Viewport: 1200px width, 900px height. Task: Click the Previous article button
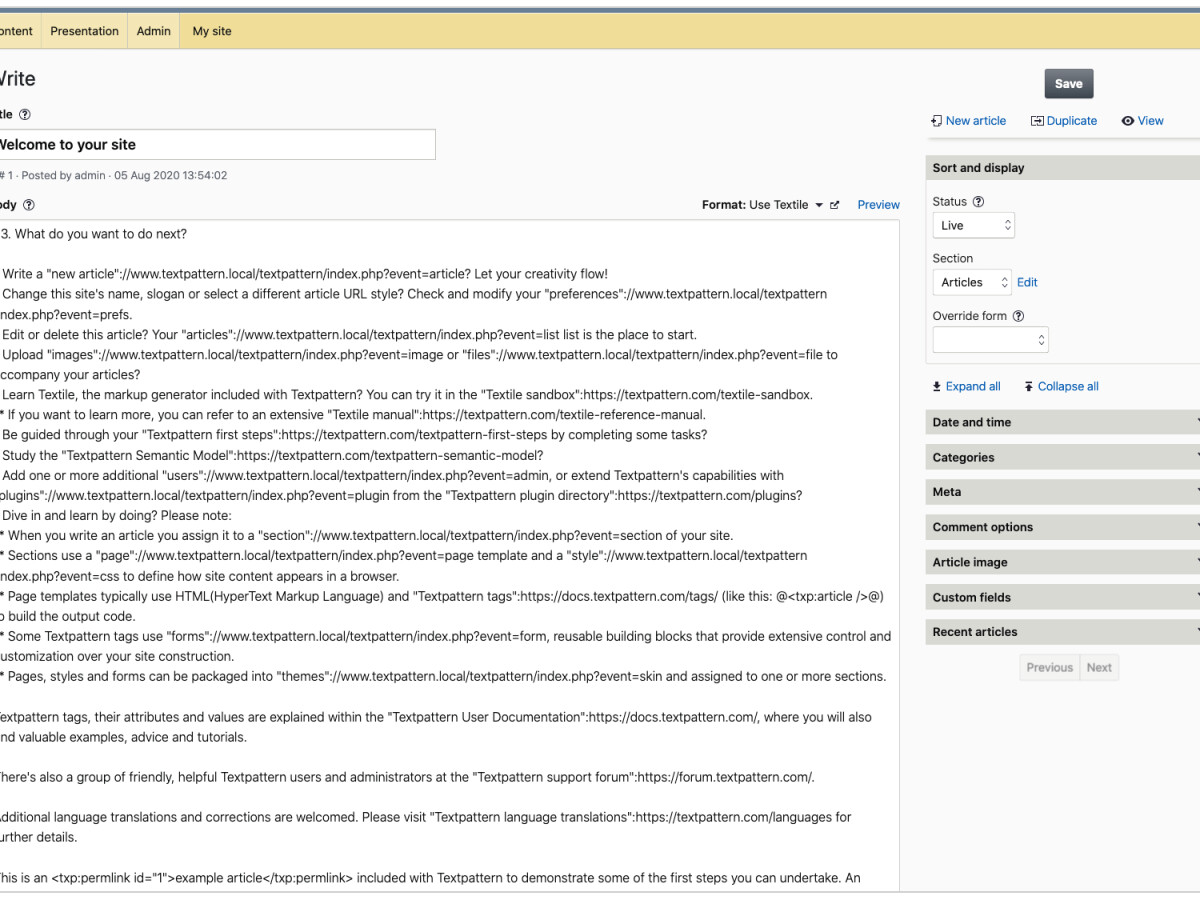click(1050, 668)
